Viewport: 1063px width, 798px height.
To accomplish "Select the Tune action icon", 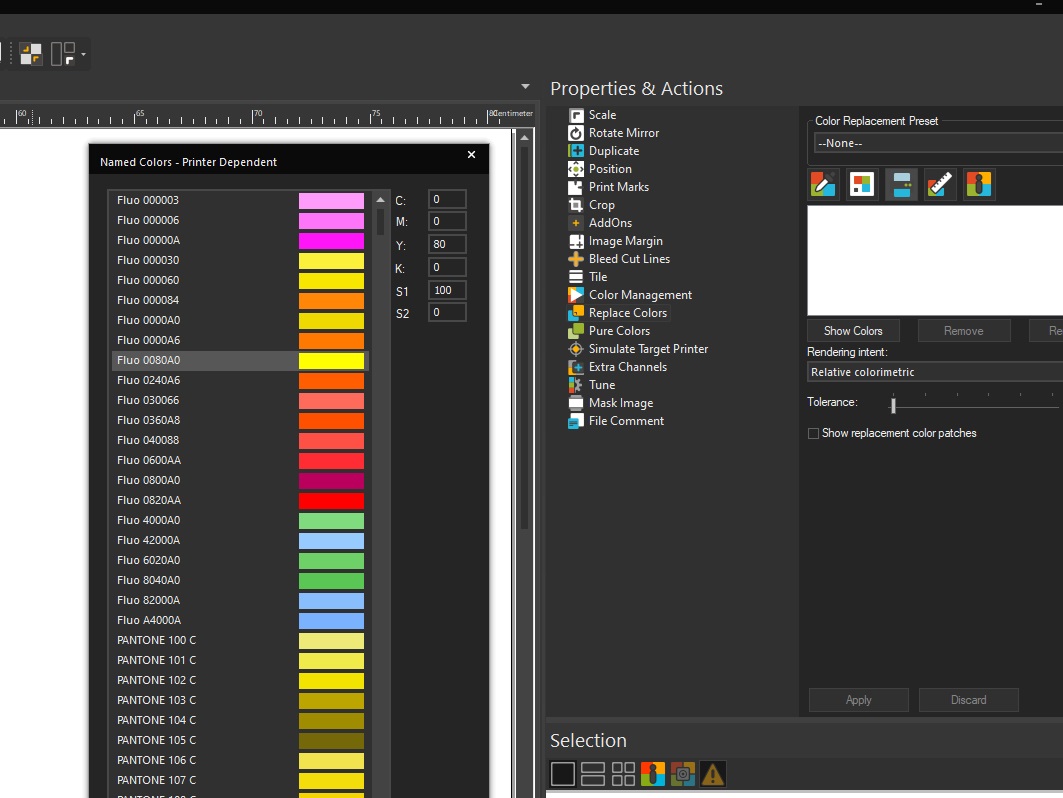I will point(576,384).
